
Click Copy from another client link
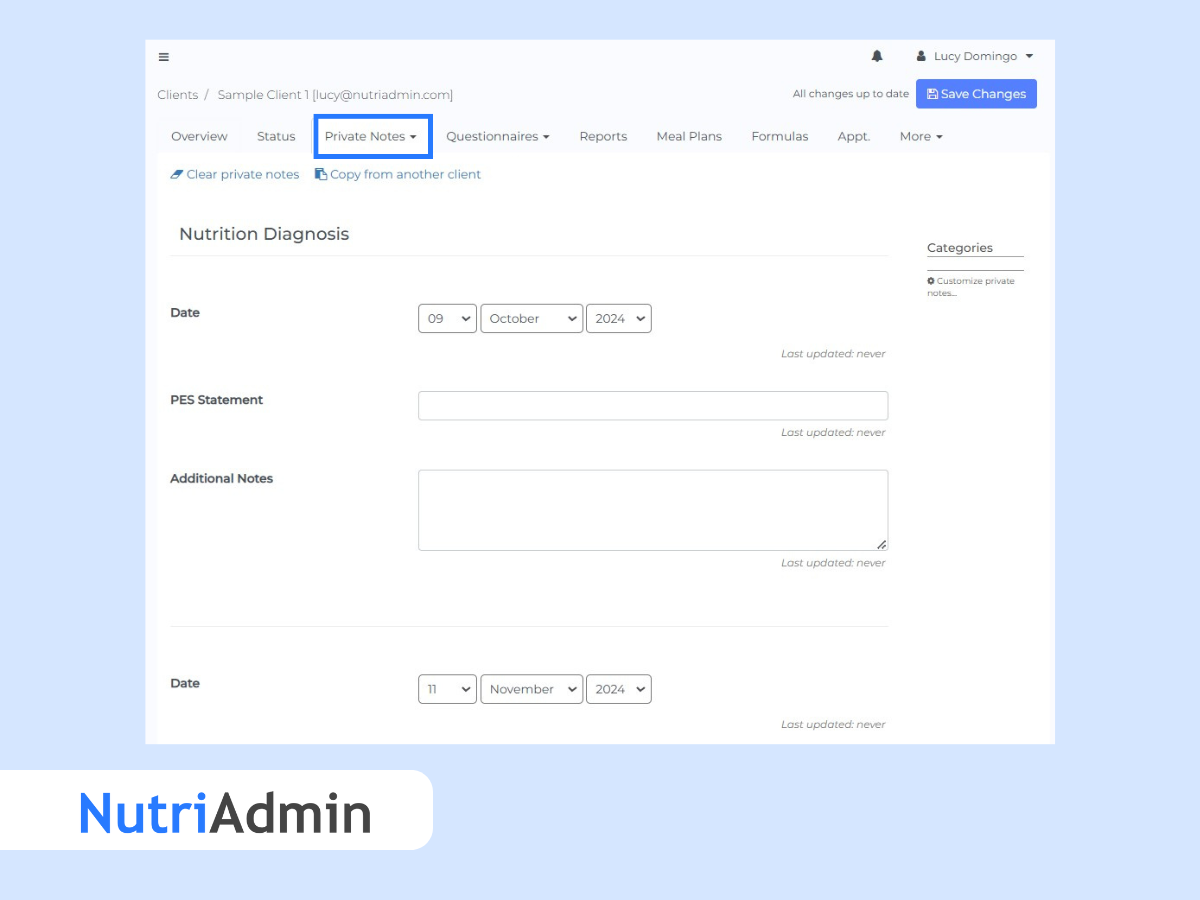click(x=398, y=174)
